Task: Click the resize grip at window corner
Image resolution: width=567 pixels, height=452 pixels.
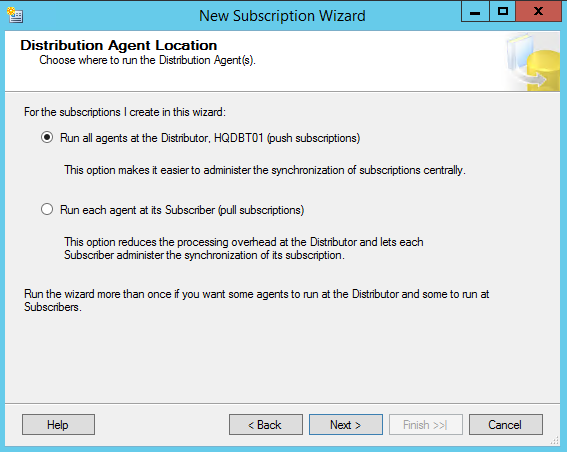Action: [555, 440]
